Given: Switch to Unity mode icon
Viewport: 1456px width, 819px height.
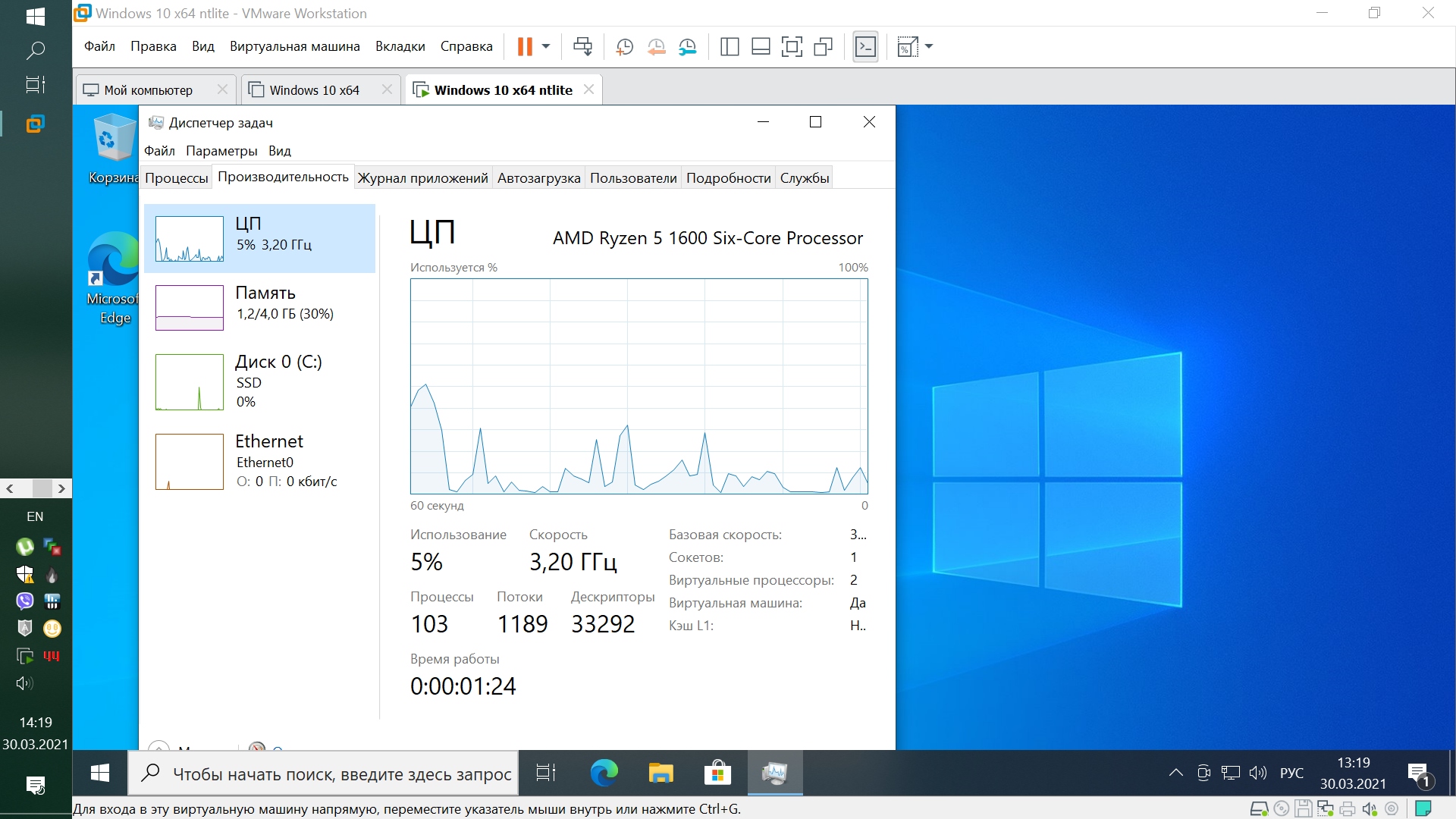Looking at the screenshot, I should (823, 47).
